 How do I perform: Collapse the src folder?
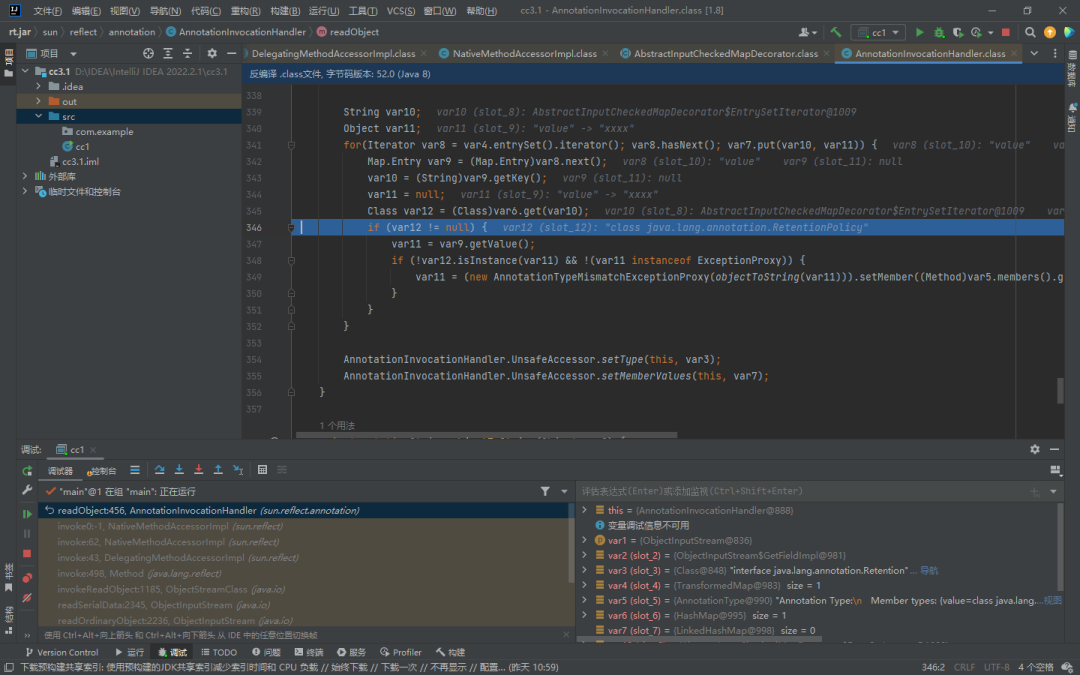pos(39,116)
